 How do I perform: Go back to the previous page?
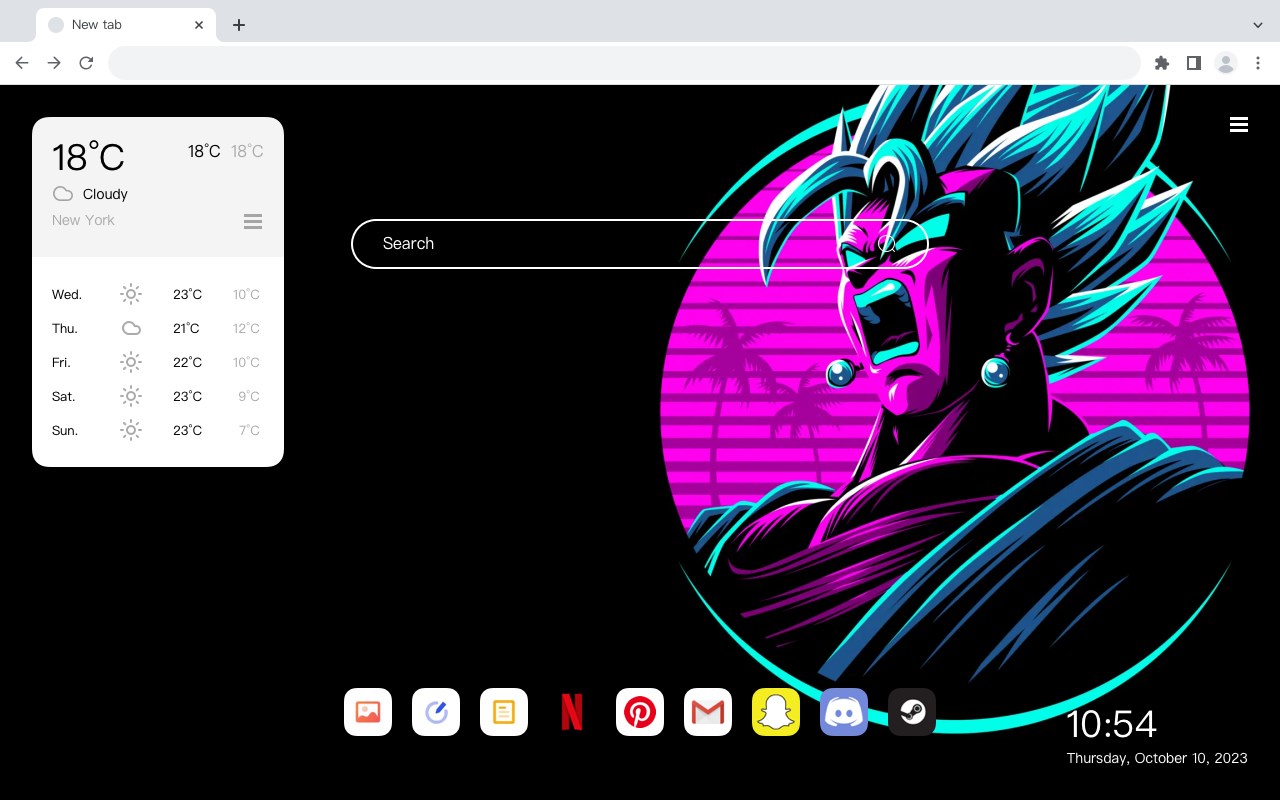pos(22,63)
